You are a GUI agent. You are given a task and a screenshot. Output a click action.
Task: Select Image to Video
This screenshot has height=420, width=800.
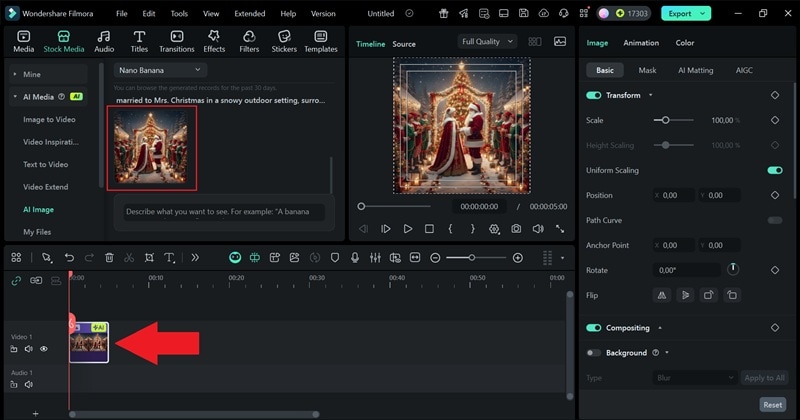tap(49, 119)
